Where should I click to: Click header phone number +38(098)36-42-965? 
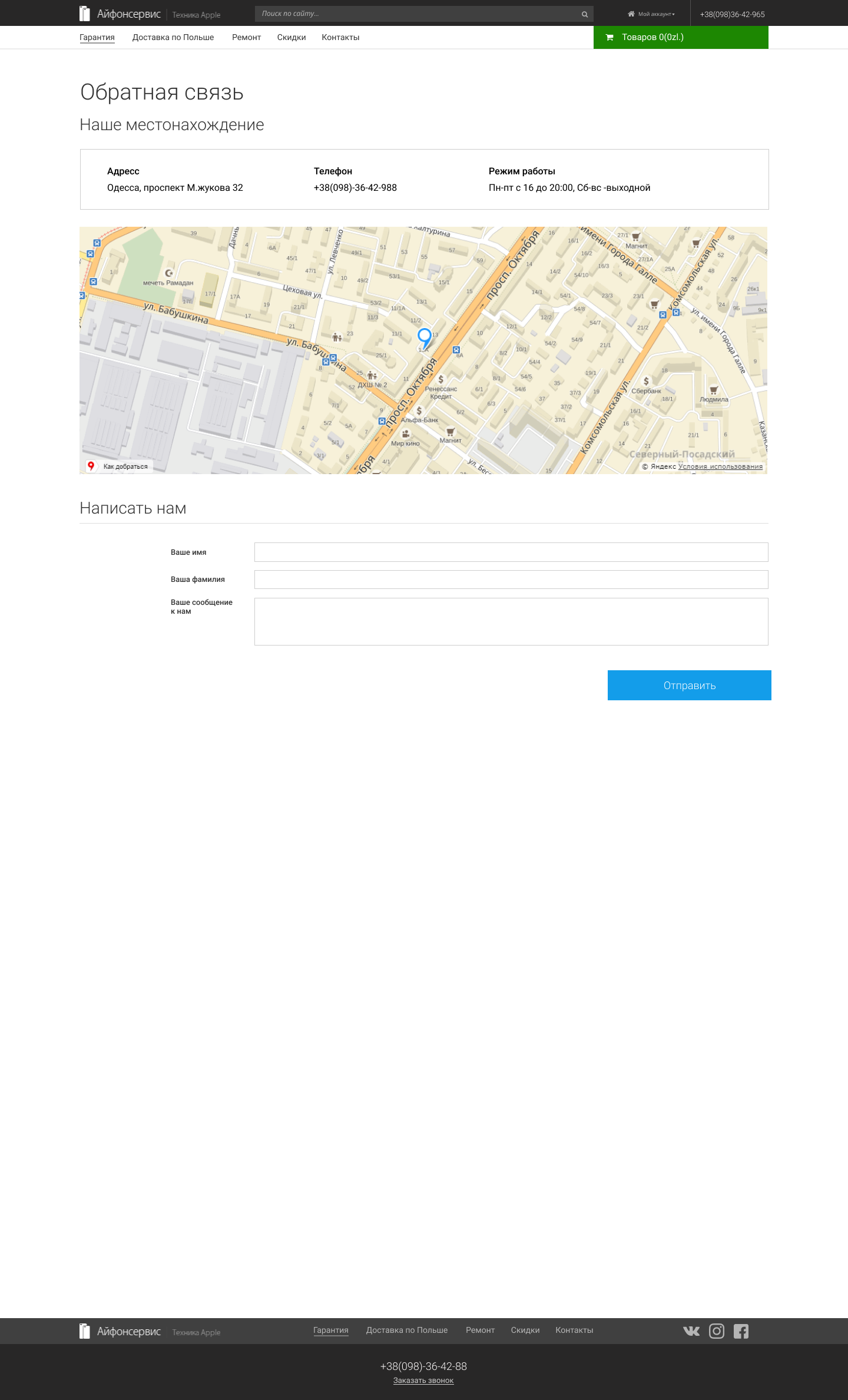click(732, 14)
